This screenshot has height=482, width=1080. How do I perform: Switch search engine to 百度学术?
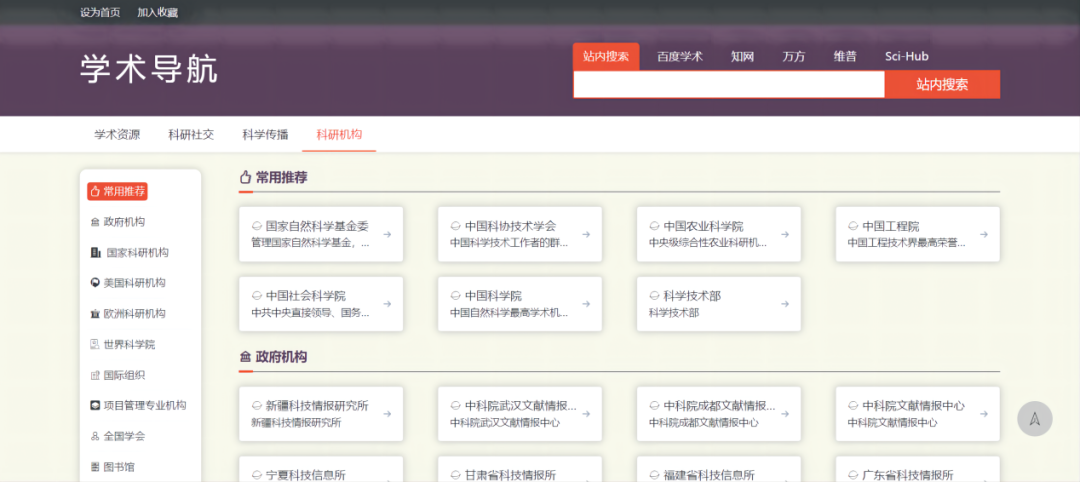pos(679,56)
